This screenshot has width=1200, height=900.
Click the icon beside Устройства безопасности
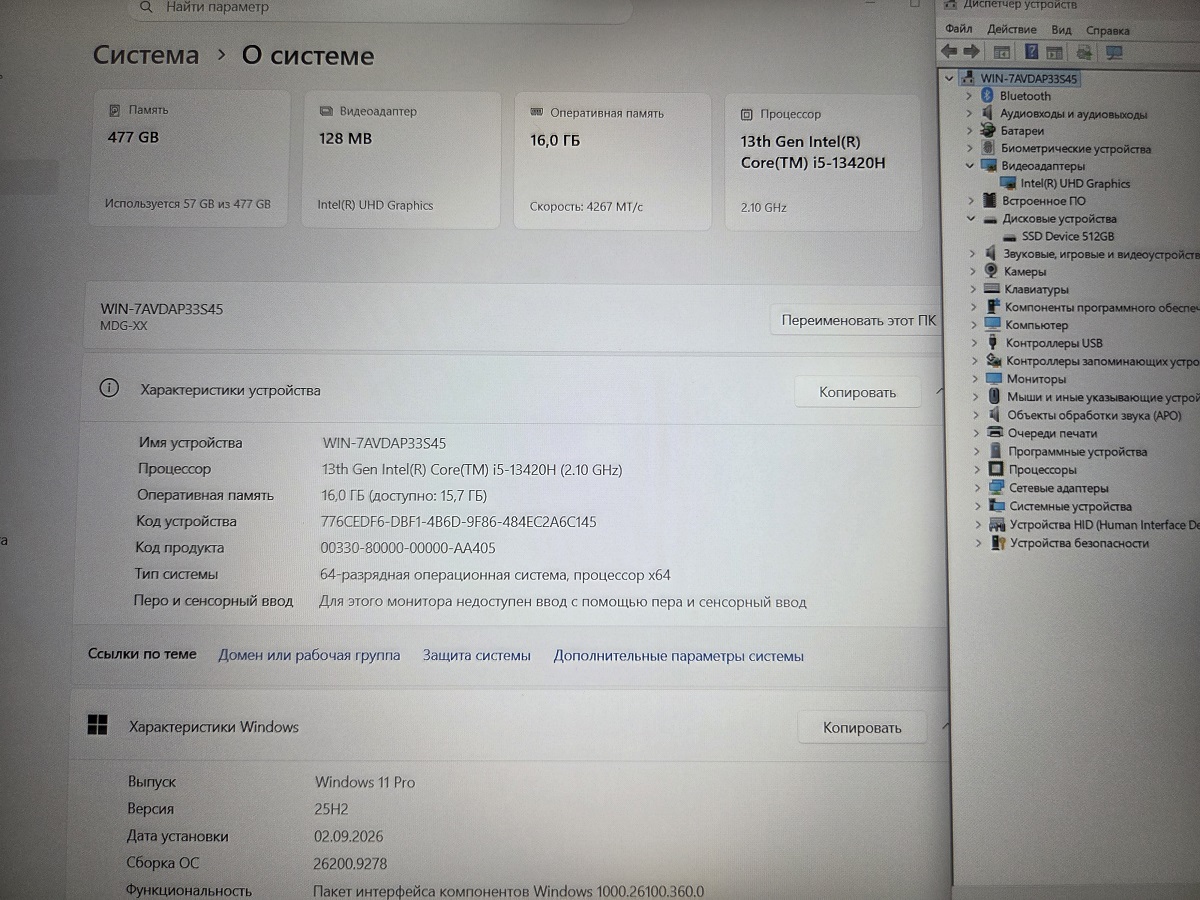tap(997, 543)
